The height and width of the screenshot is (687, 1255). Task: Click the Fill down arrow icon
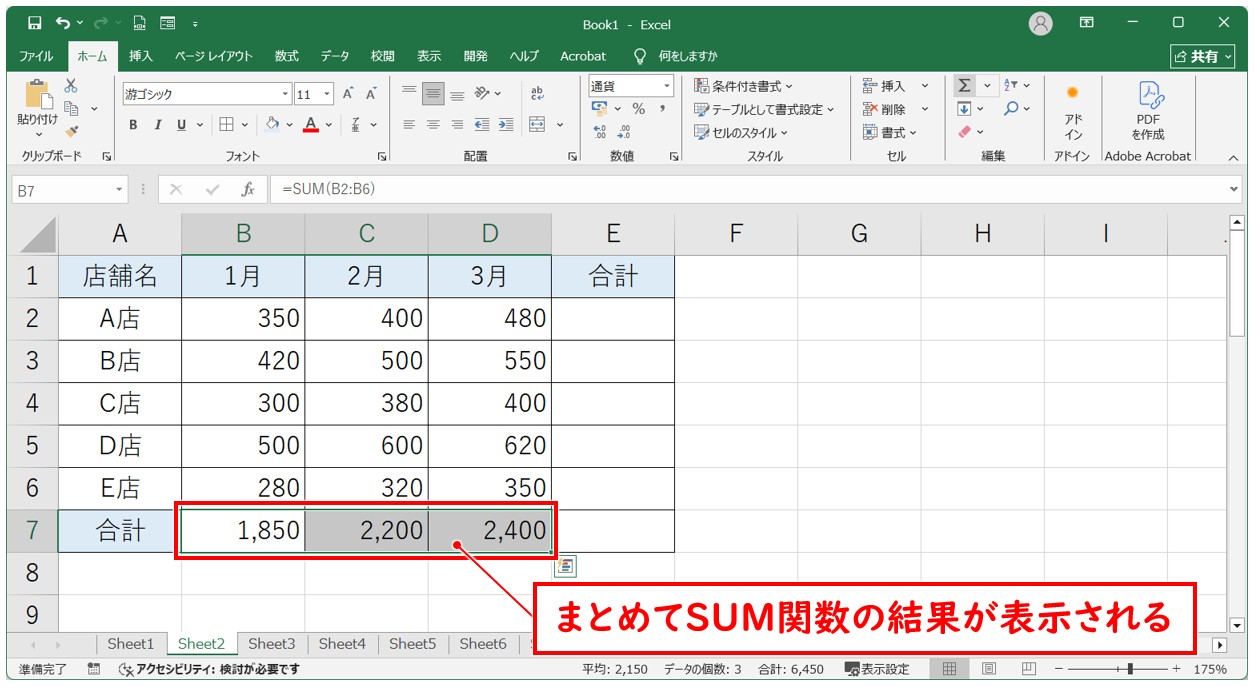coord(964,109)
